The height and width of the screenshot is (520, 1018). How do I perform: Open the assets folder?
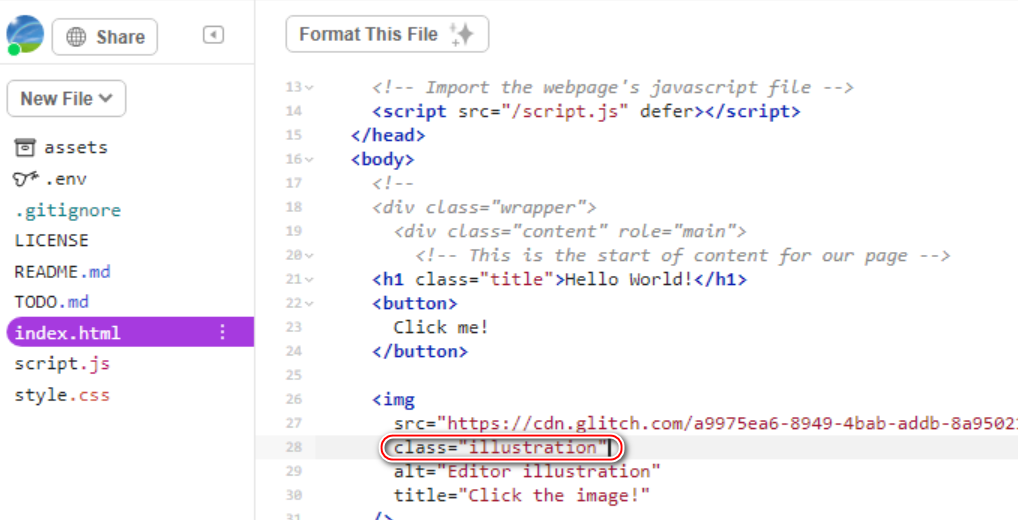[x=76, y=147]
